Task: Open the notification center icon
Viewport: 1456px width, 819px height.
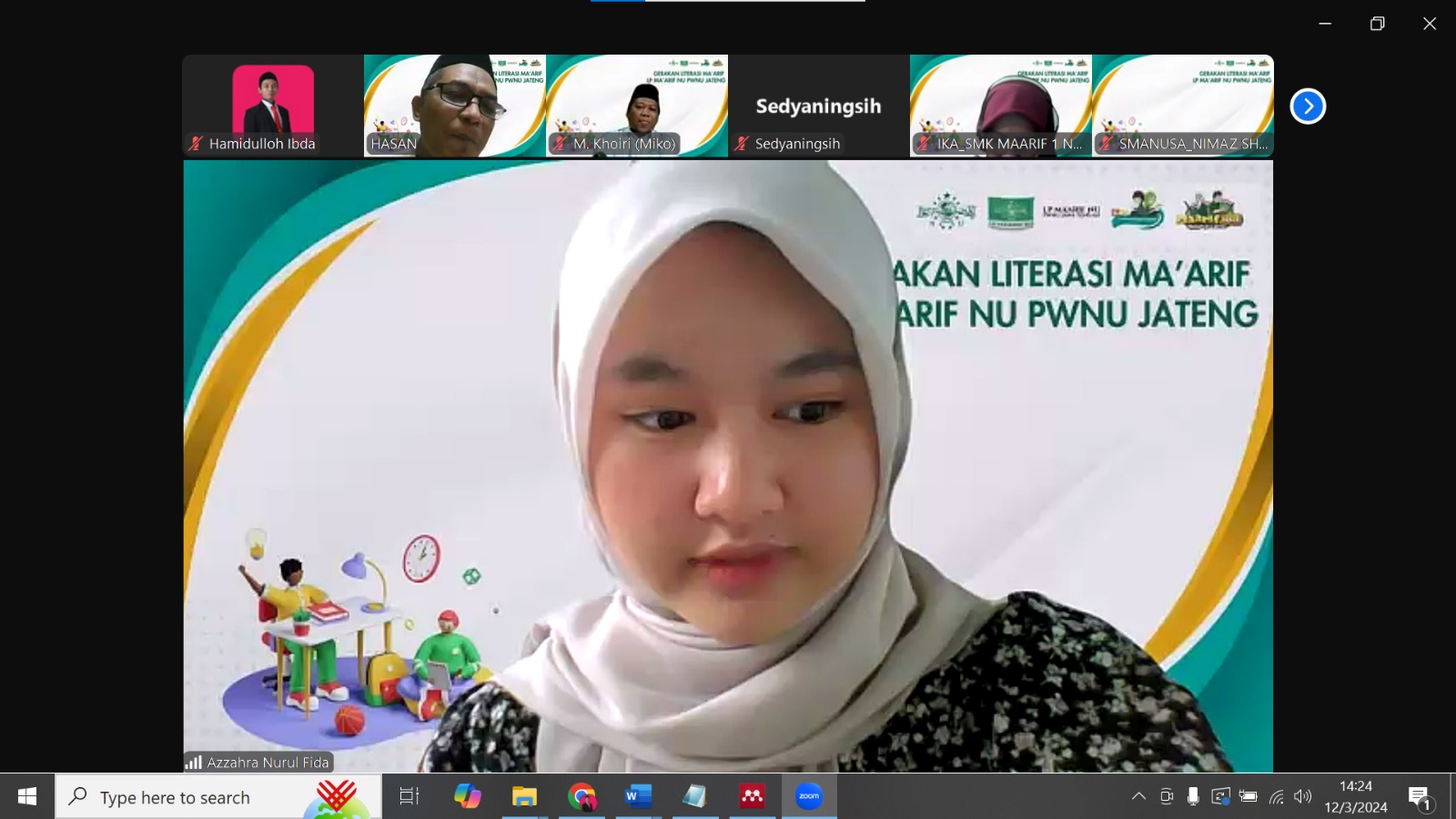Action: click(x=1421, y=797)
